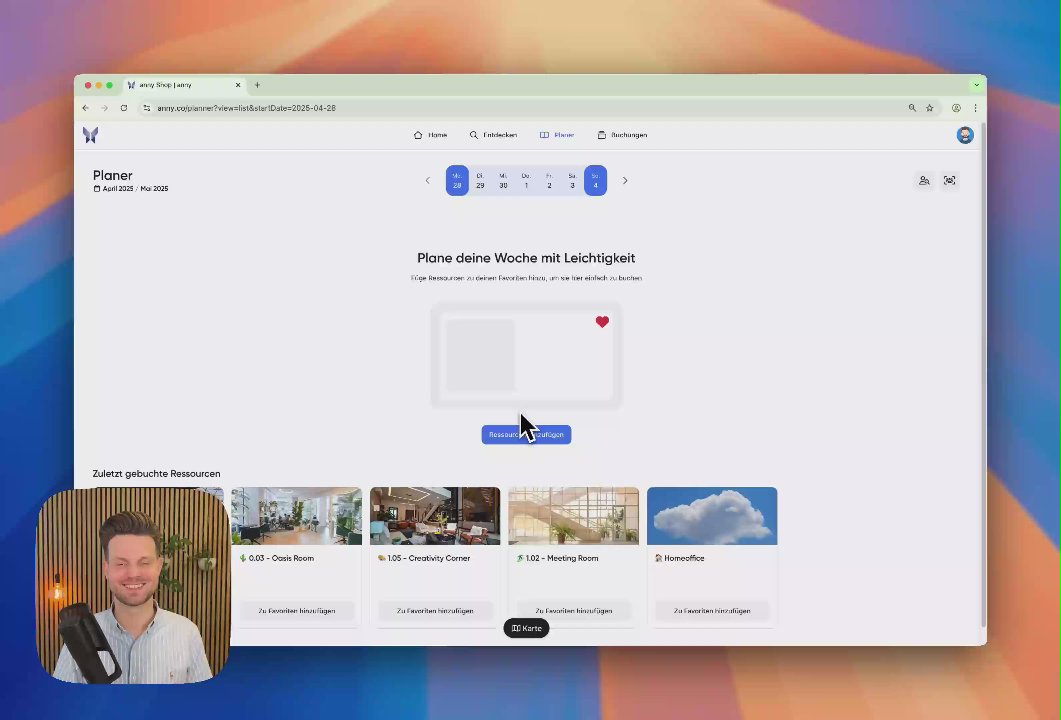Click the scan icon in the planner header
The image size is (1061, 720).
950,181
